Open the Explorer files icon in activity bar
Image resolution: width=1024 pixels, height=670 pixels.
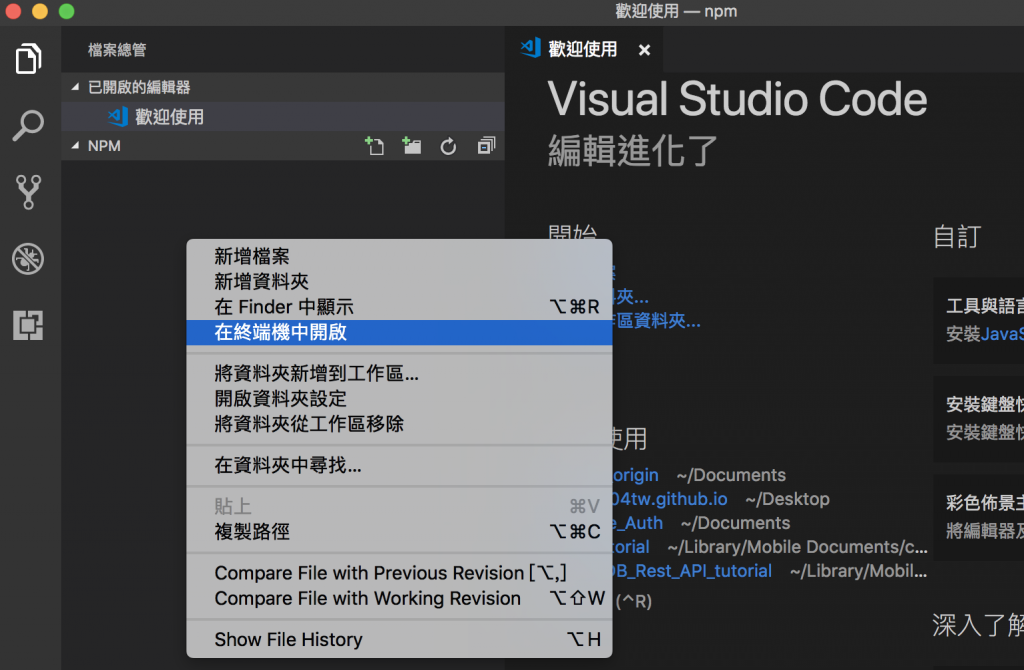click(28, 59)
